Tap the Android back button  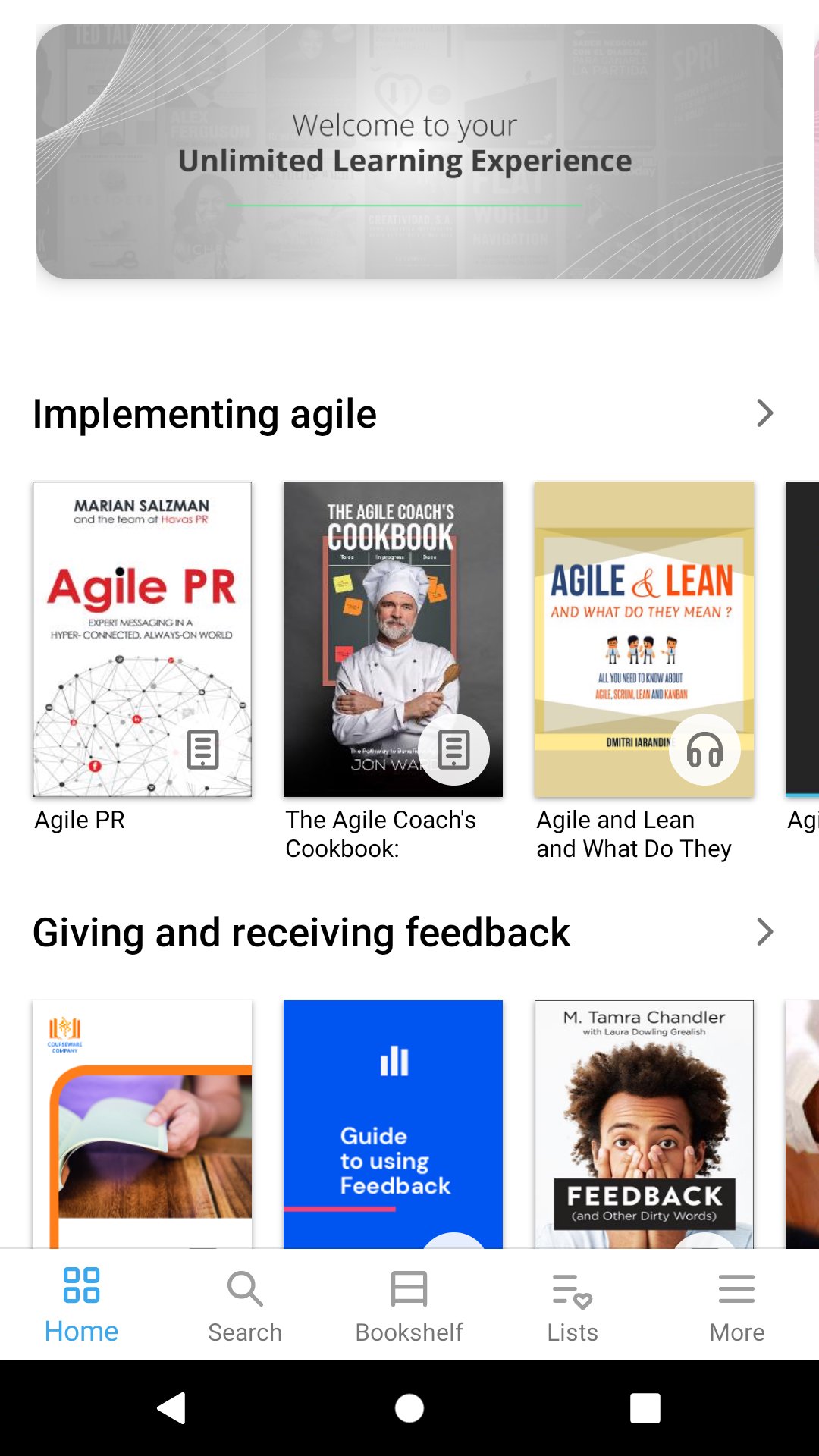172,1408
